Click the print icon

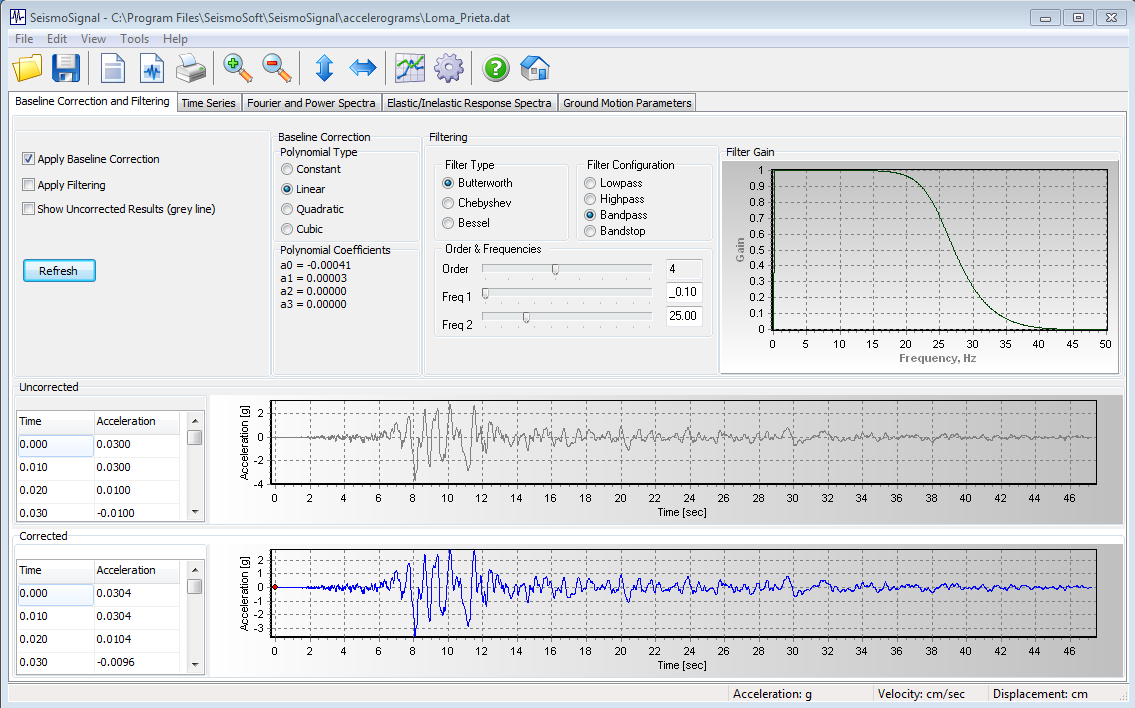[x=191, y=68]
